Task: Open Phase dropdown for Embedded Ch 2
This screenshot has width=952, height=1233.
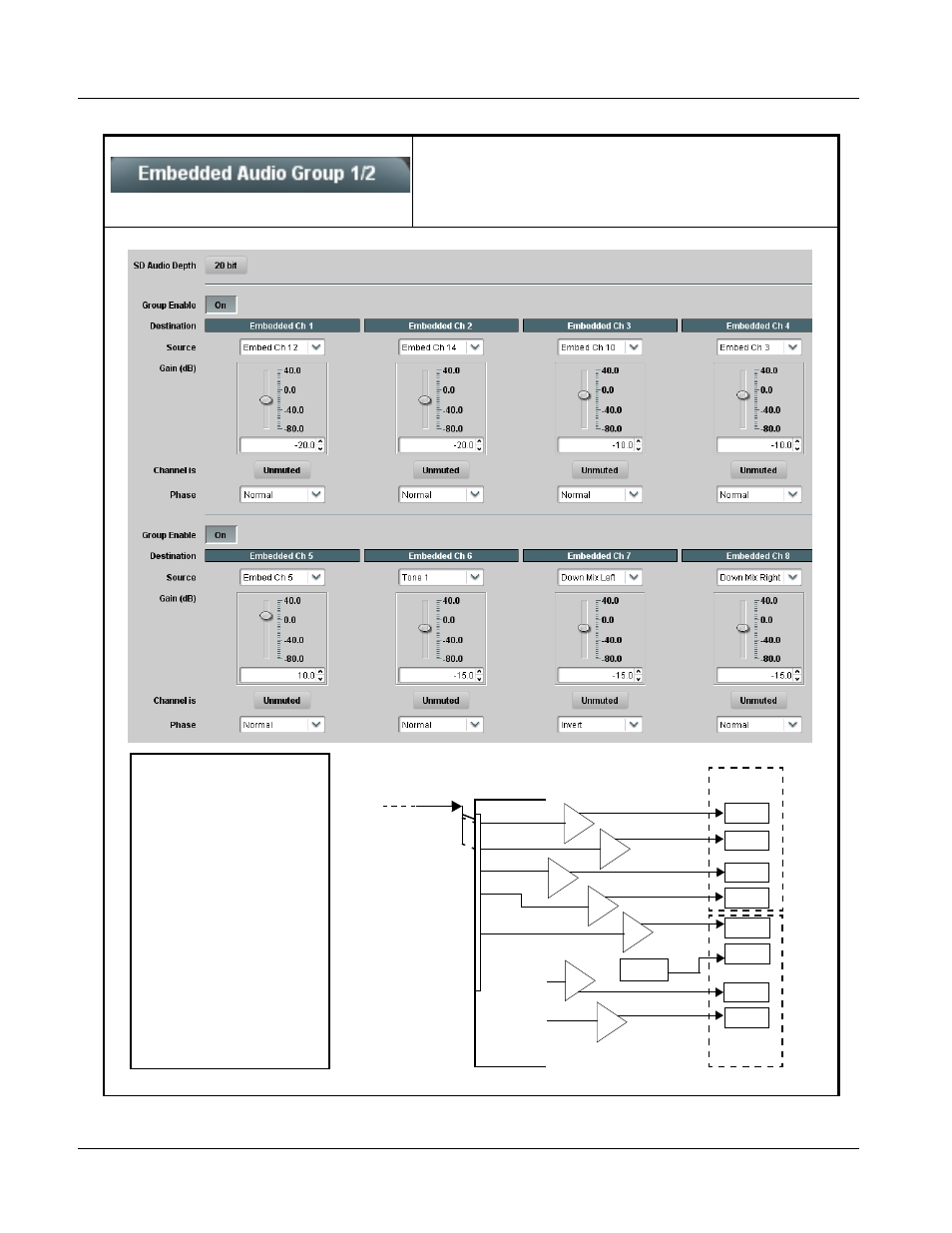Action: (441, 494)
